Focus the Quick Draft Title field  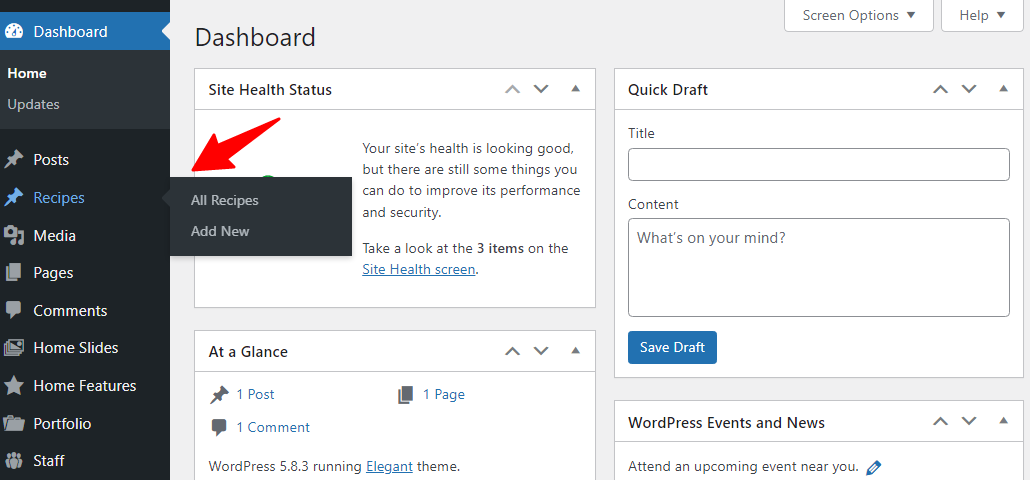point(818,164)
